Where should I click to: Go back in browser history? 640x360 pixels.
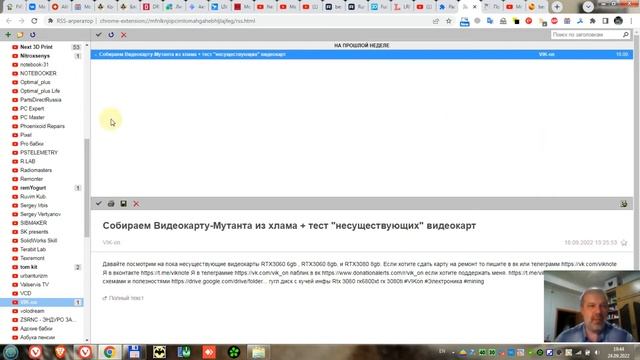pyautogui.click(x=9, y=21)
